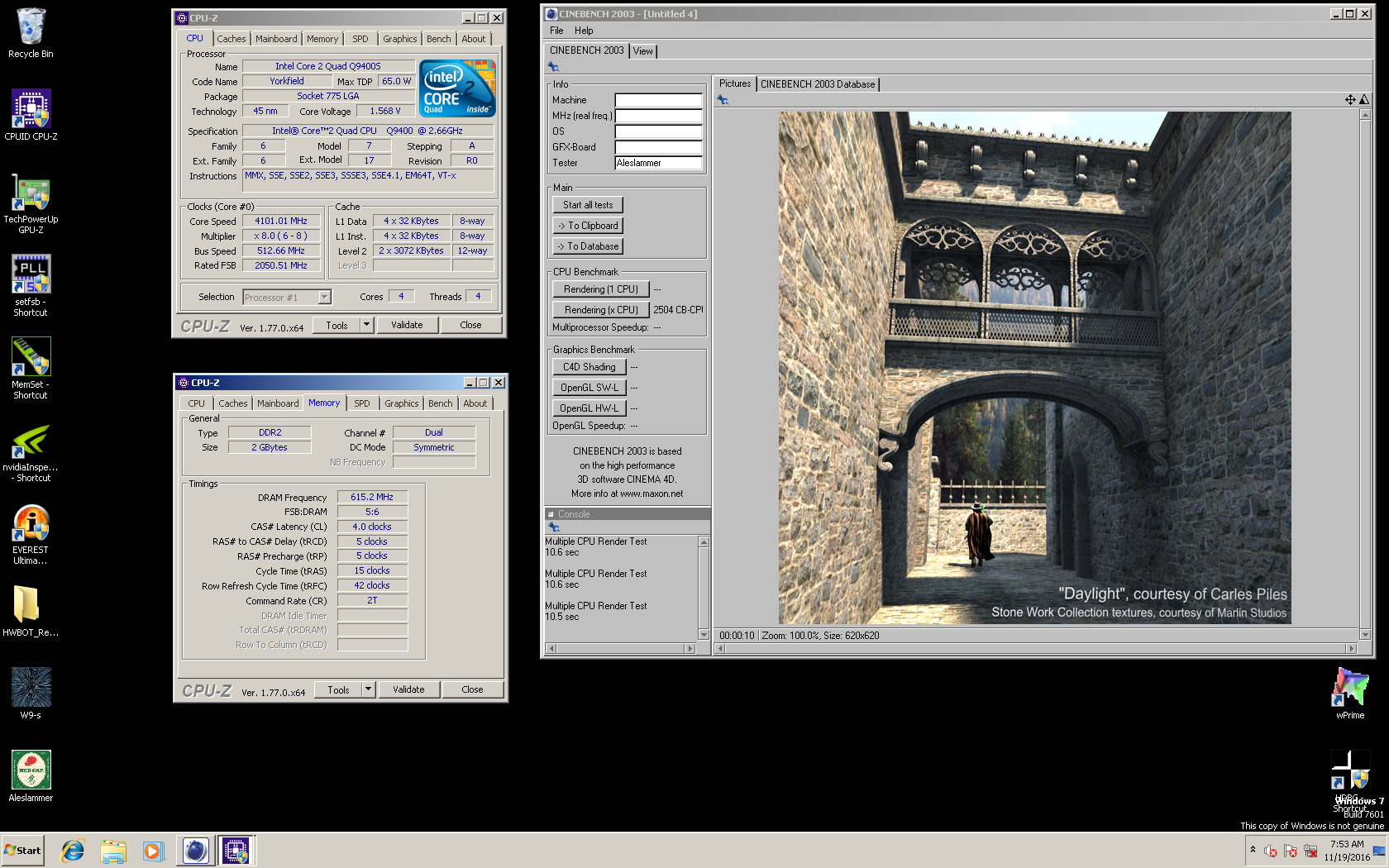Open the CPUID CPU-Z desktop shortcut
Image resolution: width=1389 pixels, height=868 pixels.
31,115
